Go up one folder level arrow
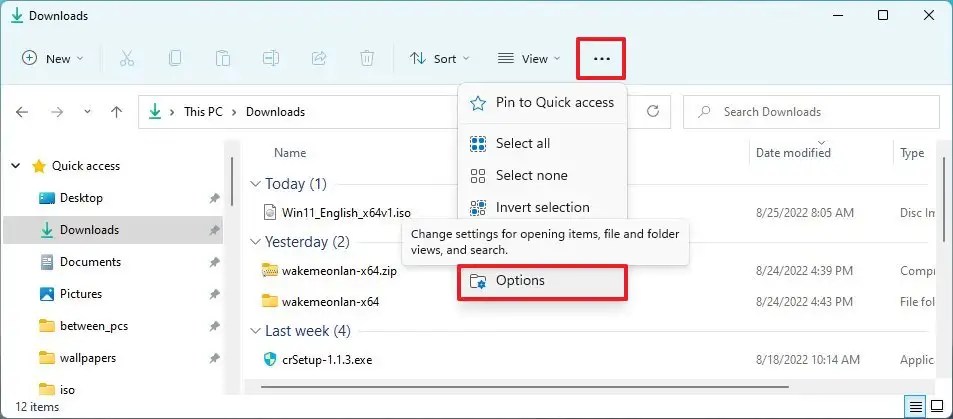The height and width of the screenshot is (419, 953). [x=116, y=112]
